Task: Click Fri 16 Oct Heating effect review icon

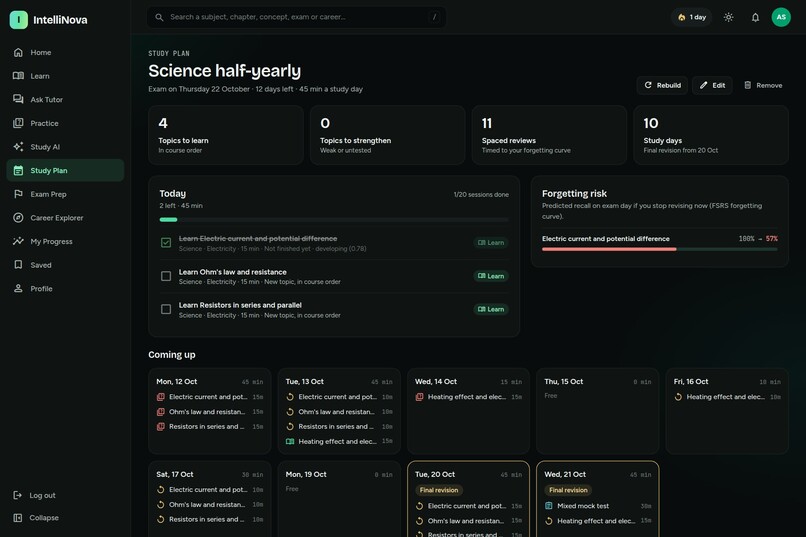Action: pos(678,397)
